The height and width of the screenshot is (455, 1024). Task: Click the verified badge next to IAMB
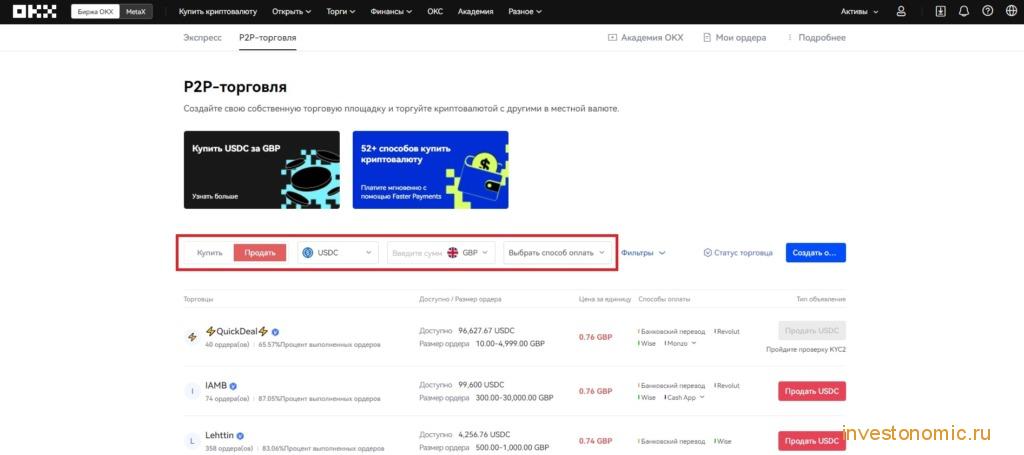click(x=233, y=386)
